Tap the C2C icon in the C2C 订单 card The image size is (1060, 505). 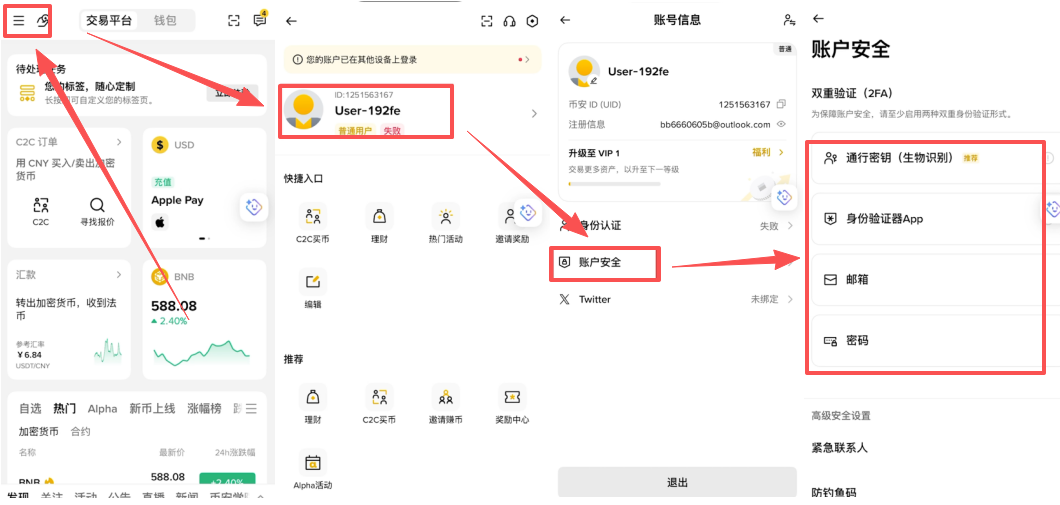click(41, 206)
